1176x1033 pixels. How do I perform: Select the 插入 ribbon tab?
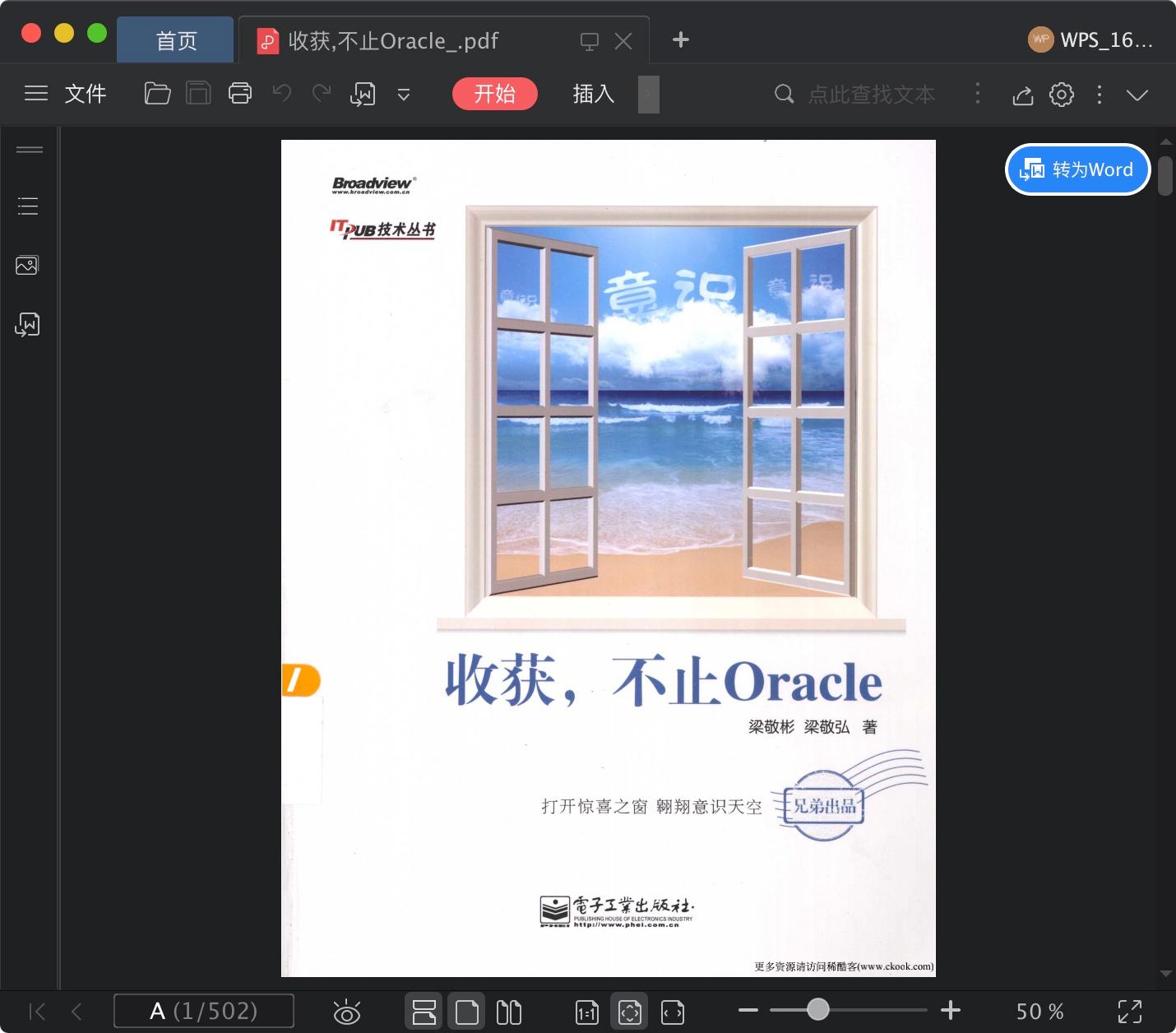(594, 94)
